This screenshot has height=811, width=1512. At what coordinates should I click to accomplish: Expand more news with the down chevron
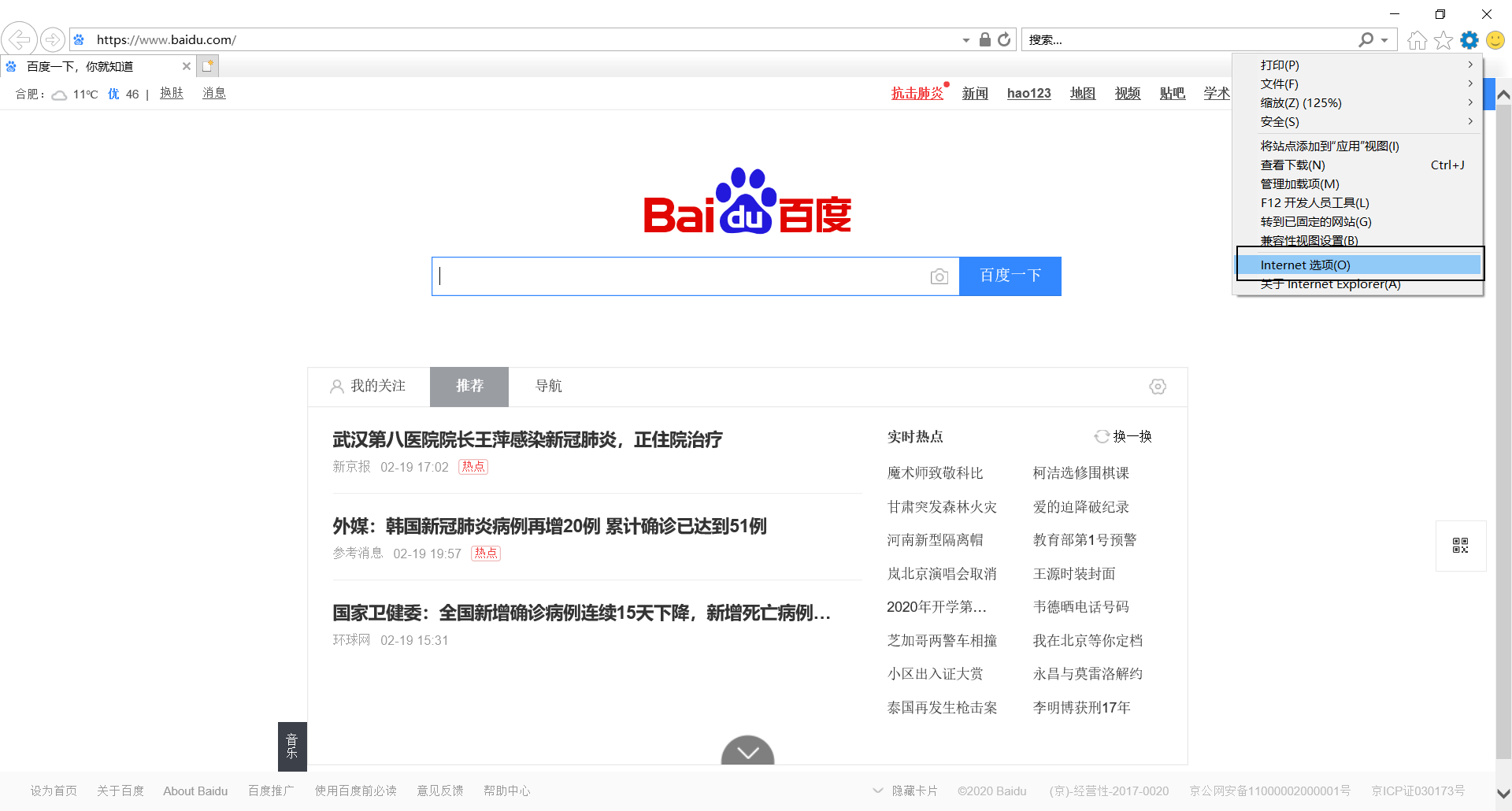tap(747, 754)
